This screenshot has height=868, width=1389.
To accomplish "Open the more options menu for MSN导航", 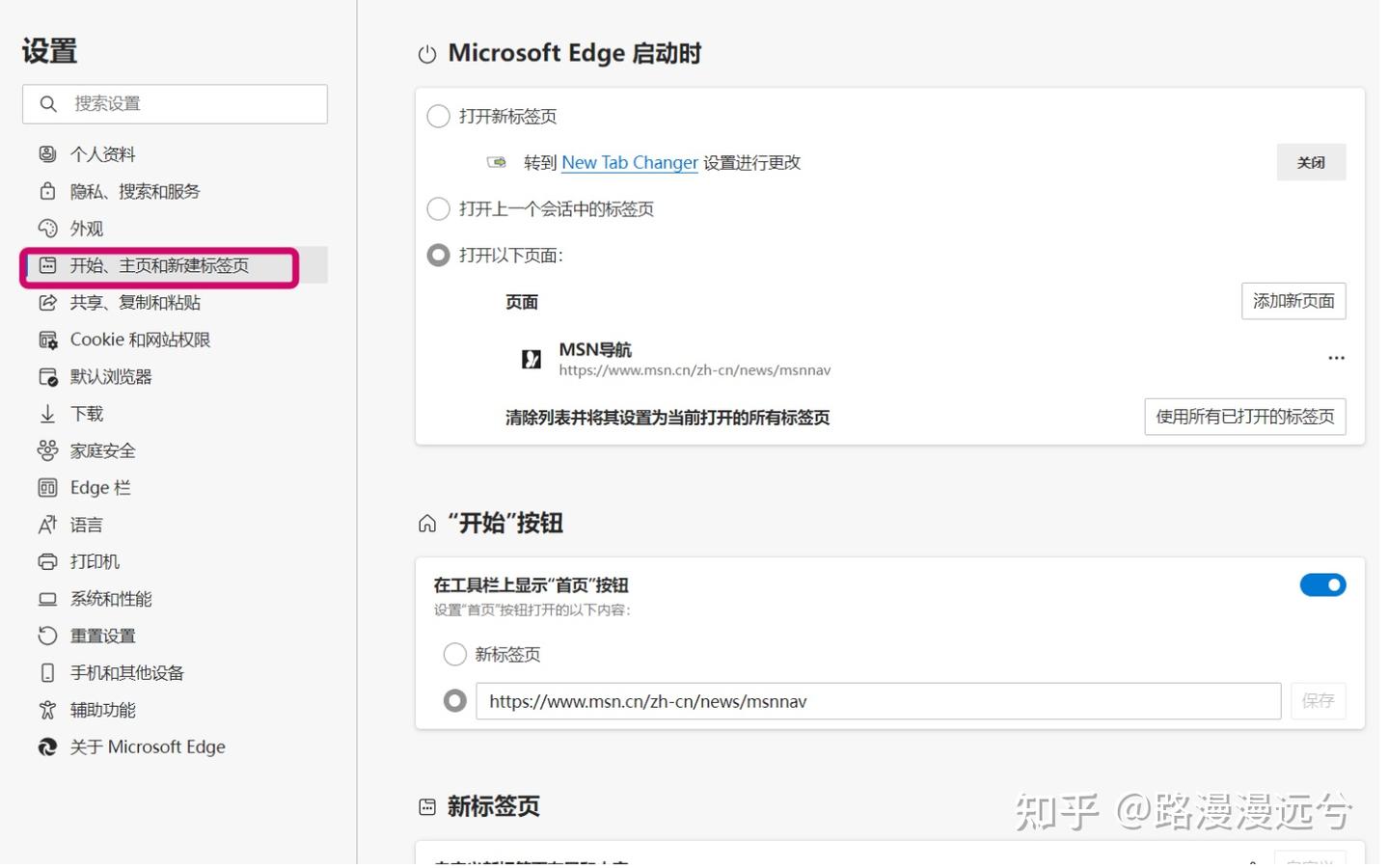I will point(1336,358).
